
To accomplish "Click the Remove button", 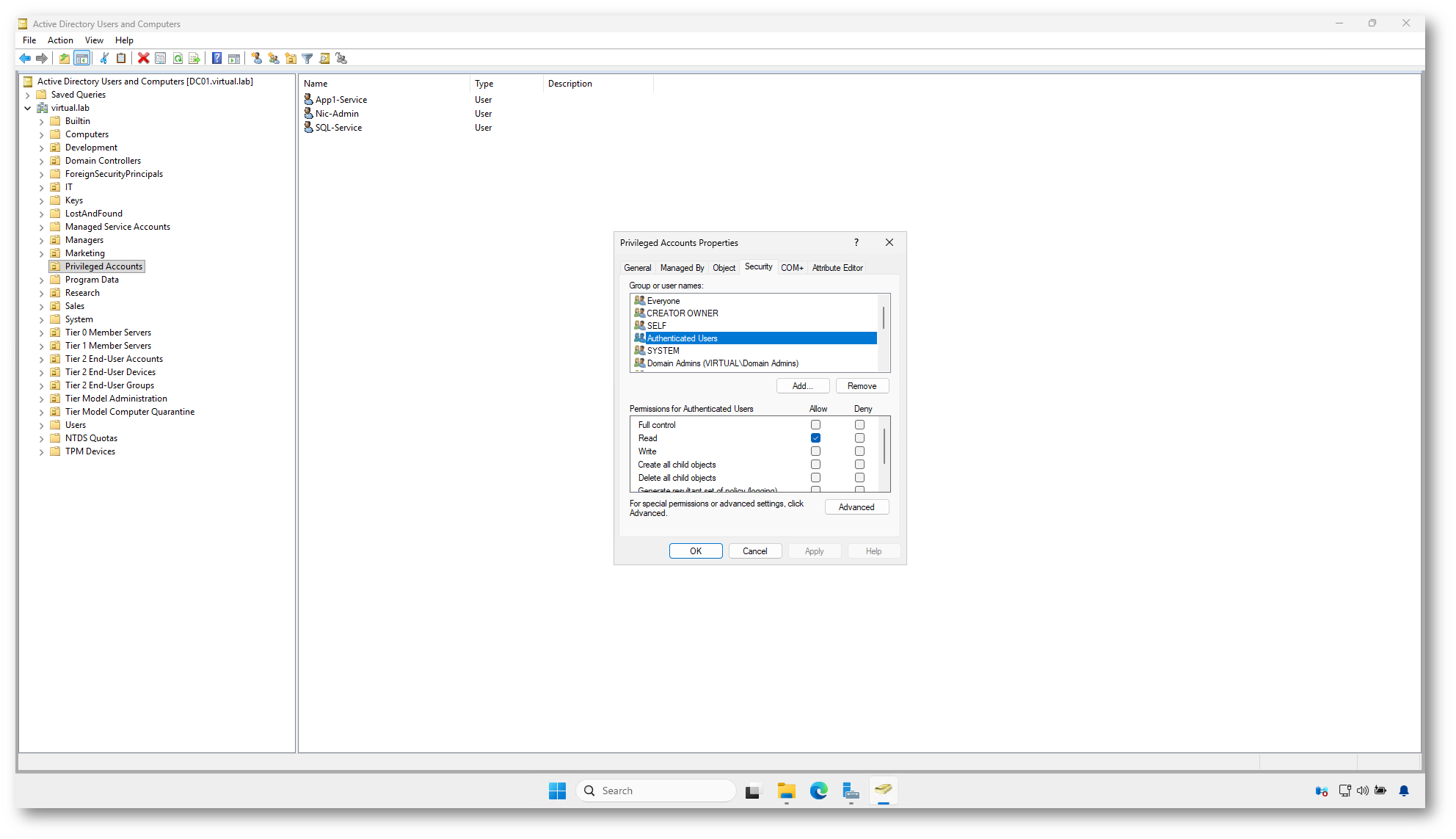I will coord(862,386).
